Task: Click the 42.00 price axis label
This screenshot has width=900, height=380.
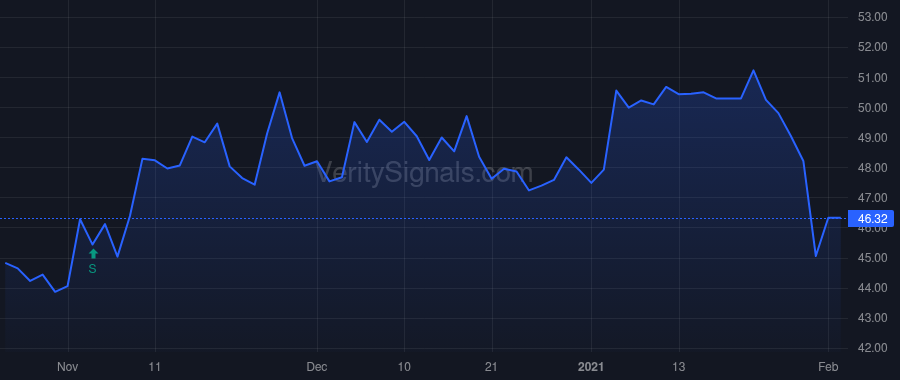Action: tap(872, 348)
